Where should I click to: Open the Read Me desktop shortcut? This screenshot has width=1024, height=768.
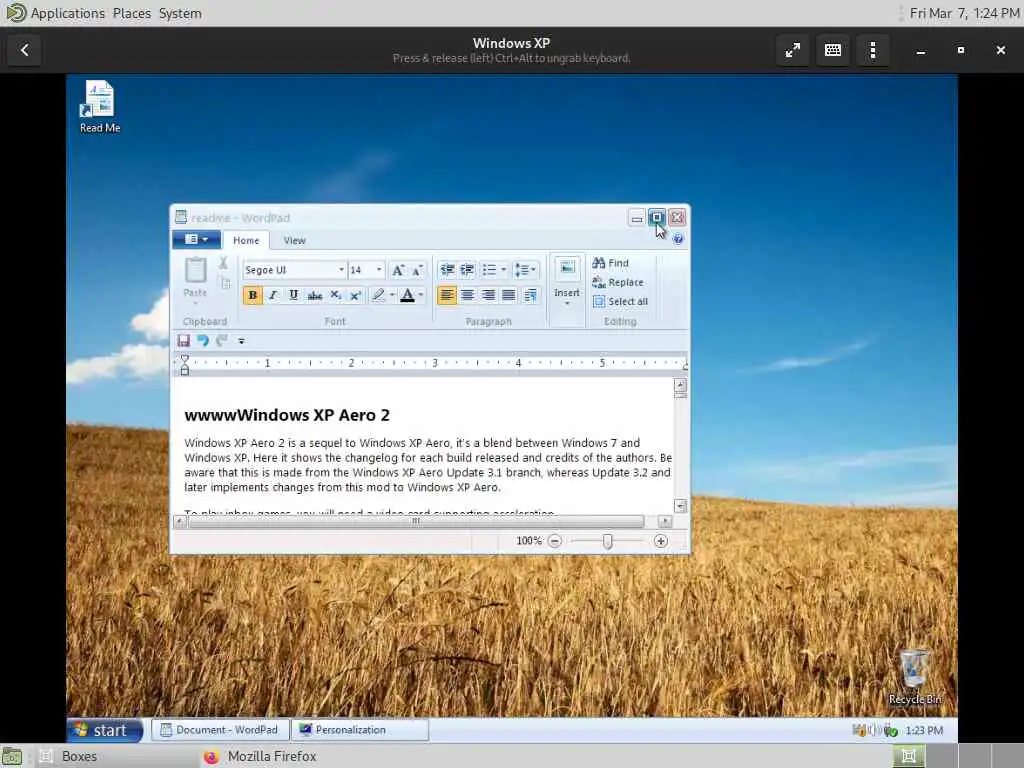tap(99, 107)
